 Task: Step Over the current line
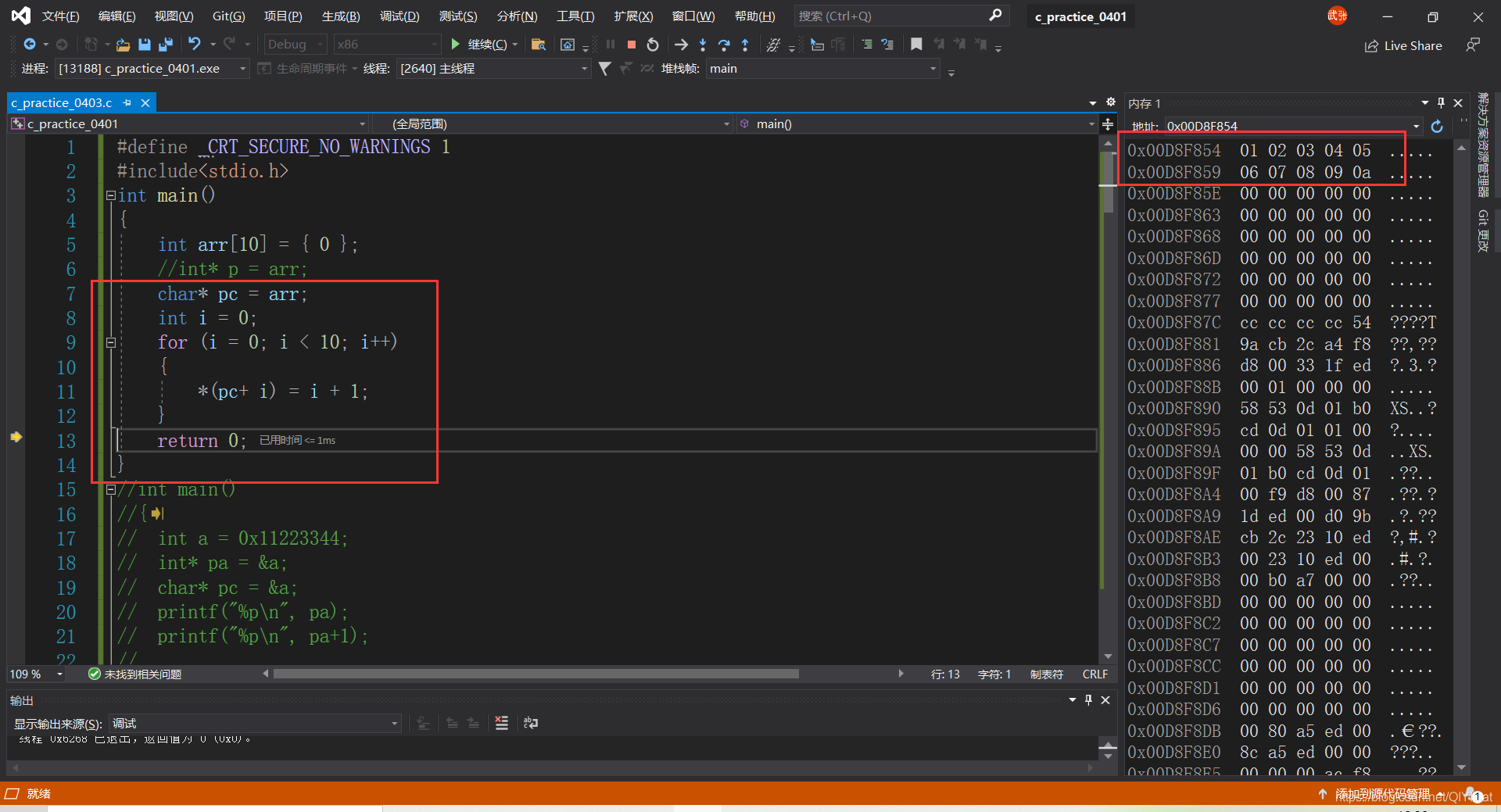pyautogui.click(x=724, y=45)
